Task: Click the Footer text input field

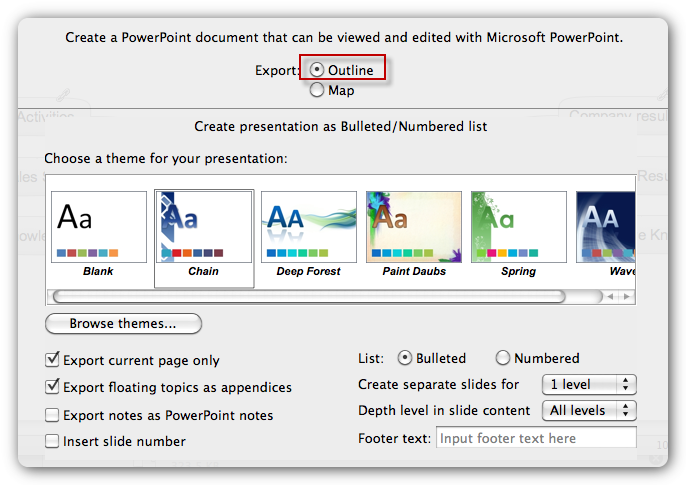Action: 536,438
